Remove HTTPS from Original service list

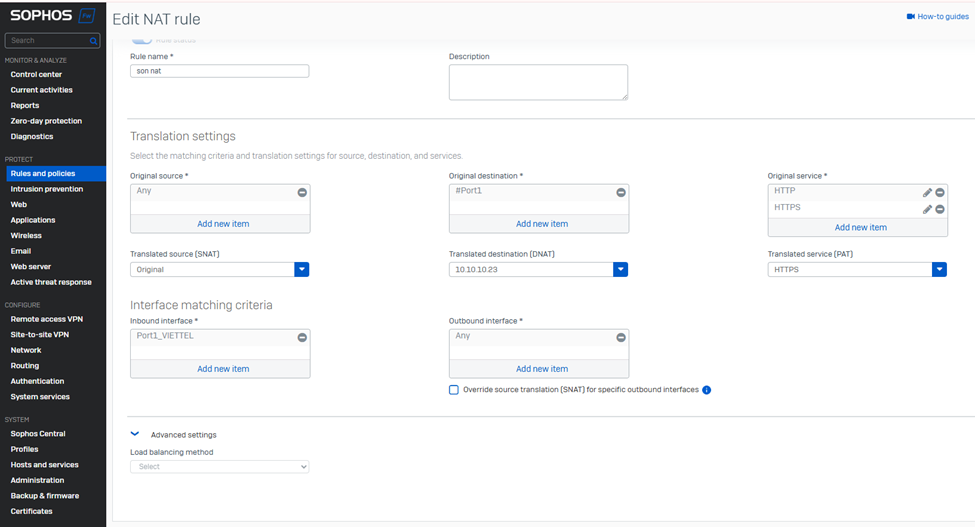coord(940,209)
